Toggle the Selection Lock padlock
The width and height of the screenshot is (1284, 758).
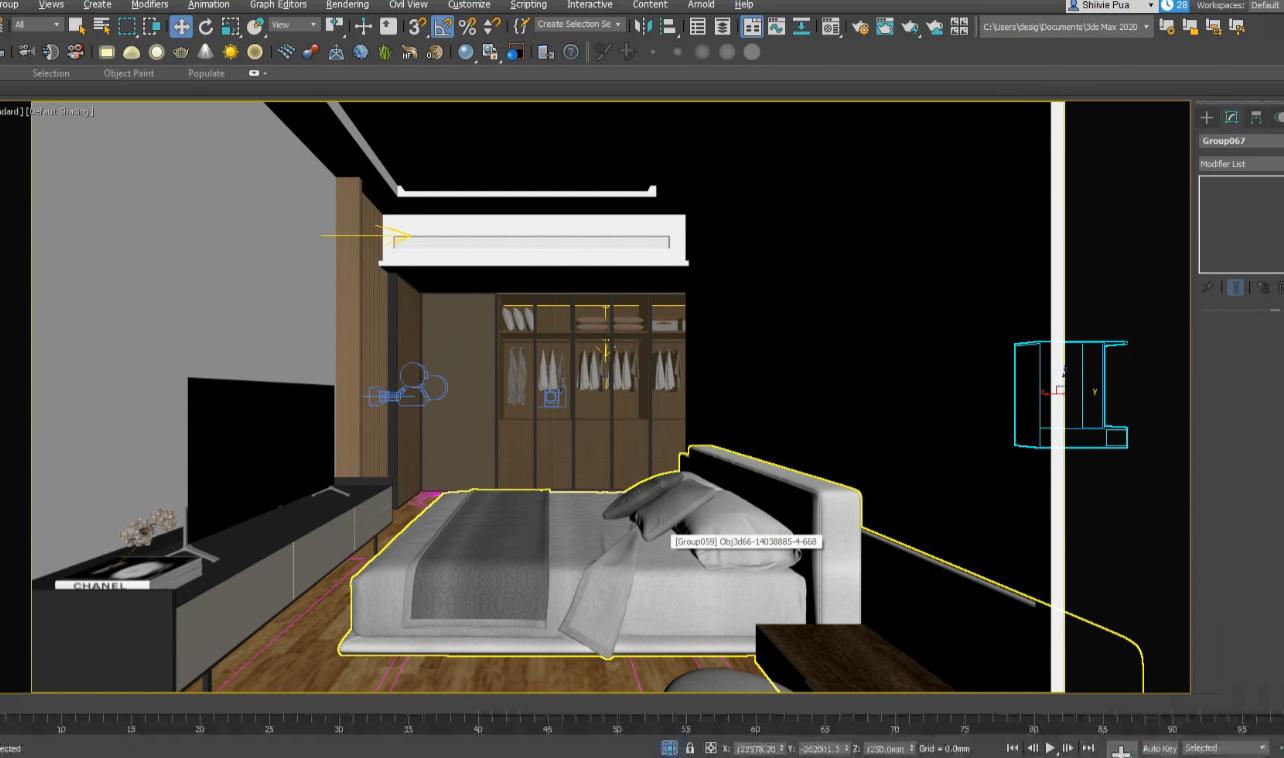(690, 748)
